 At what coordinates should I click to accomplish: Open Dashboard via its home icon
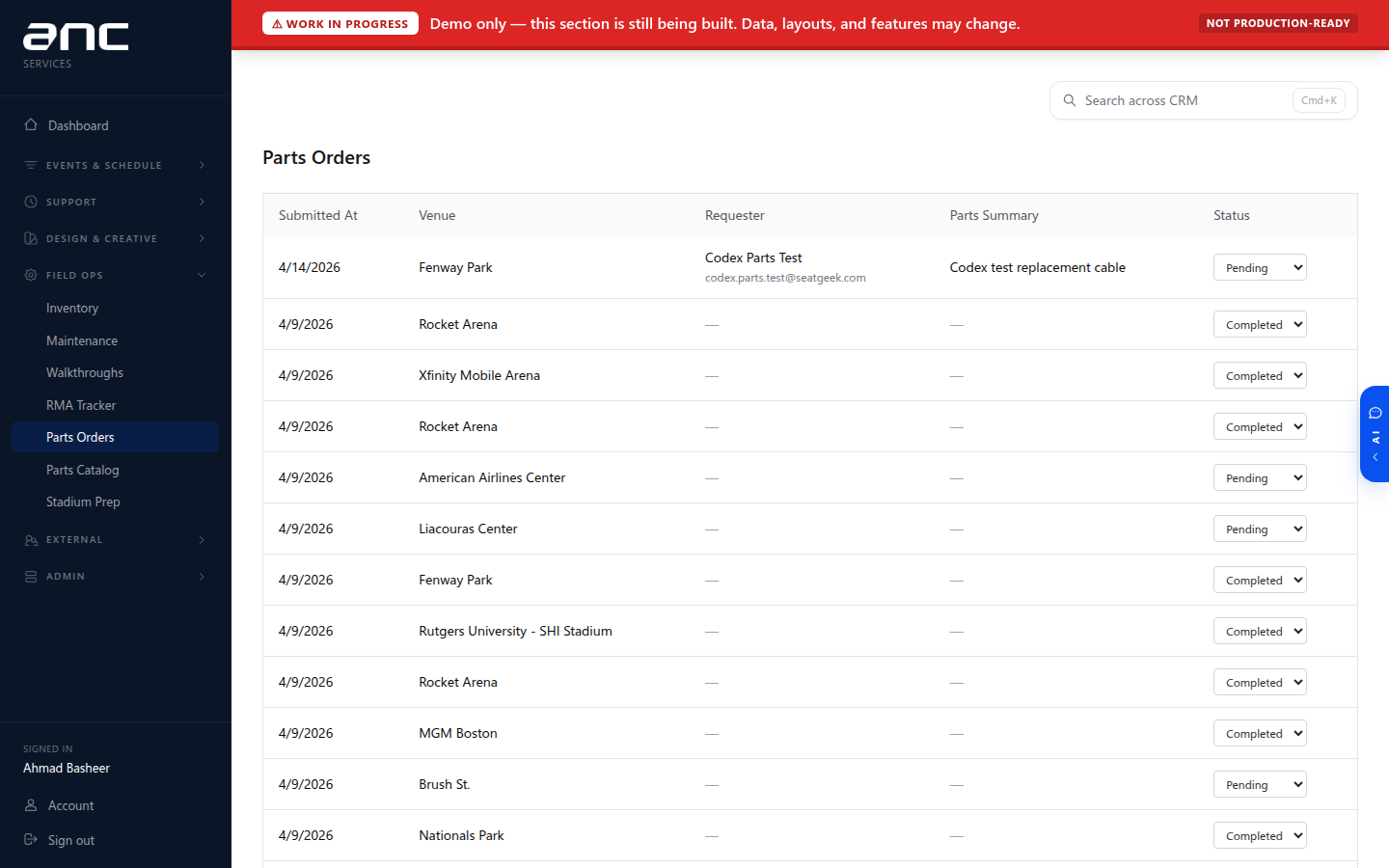(x=31, y=124)
